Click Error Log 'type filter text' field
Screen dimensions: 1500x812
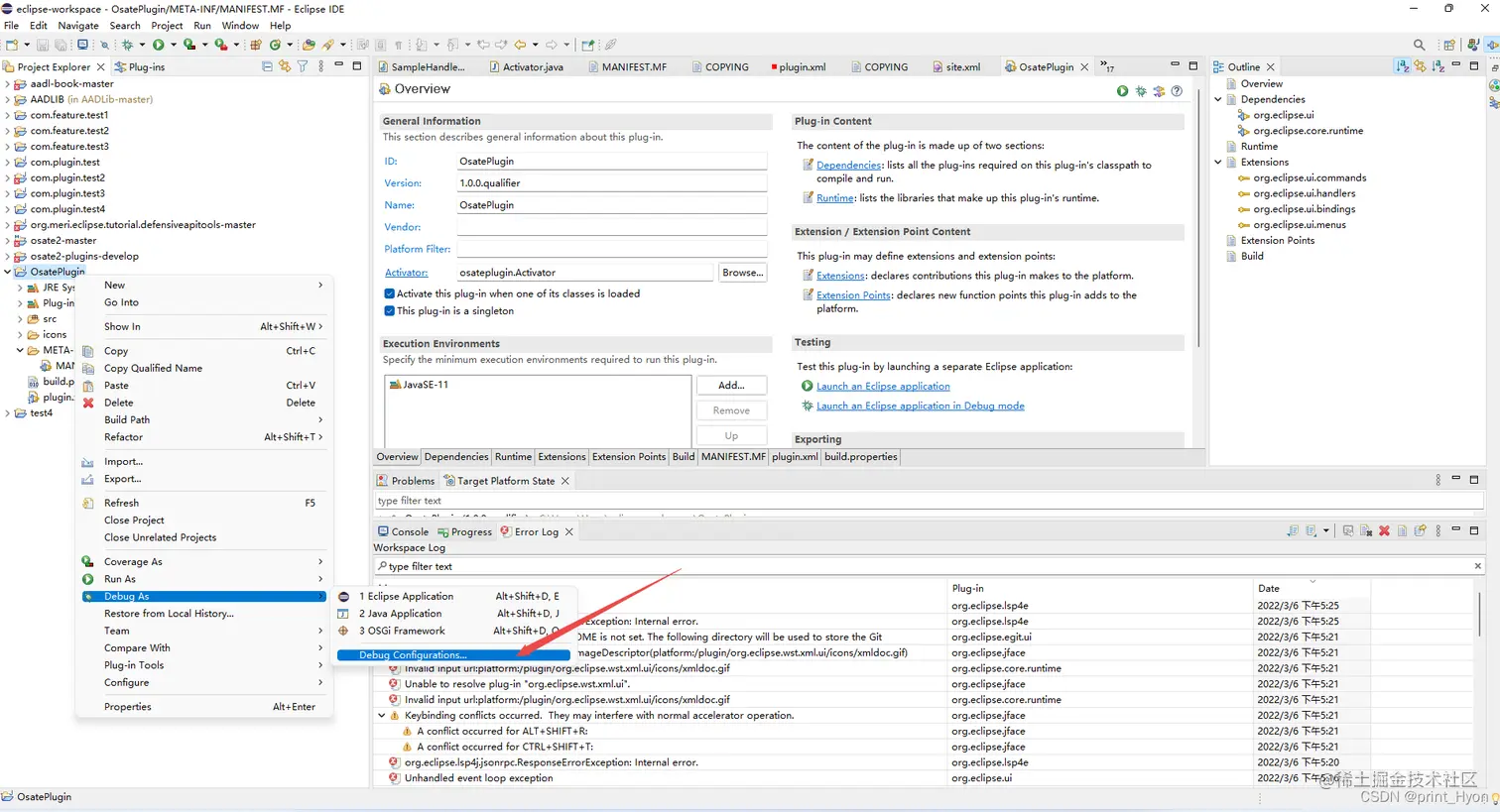click(x=928, y=567)
